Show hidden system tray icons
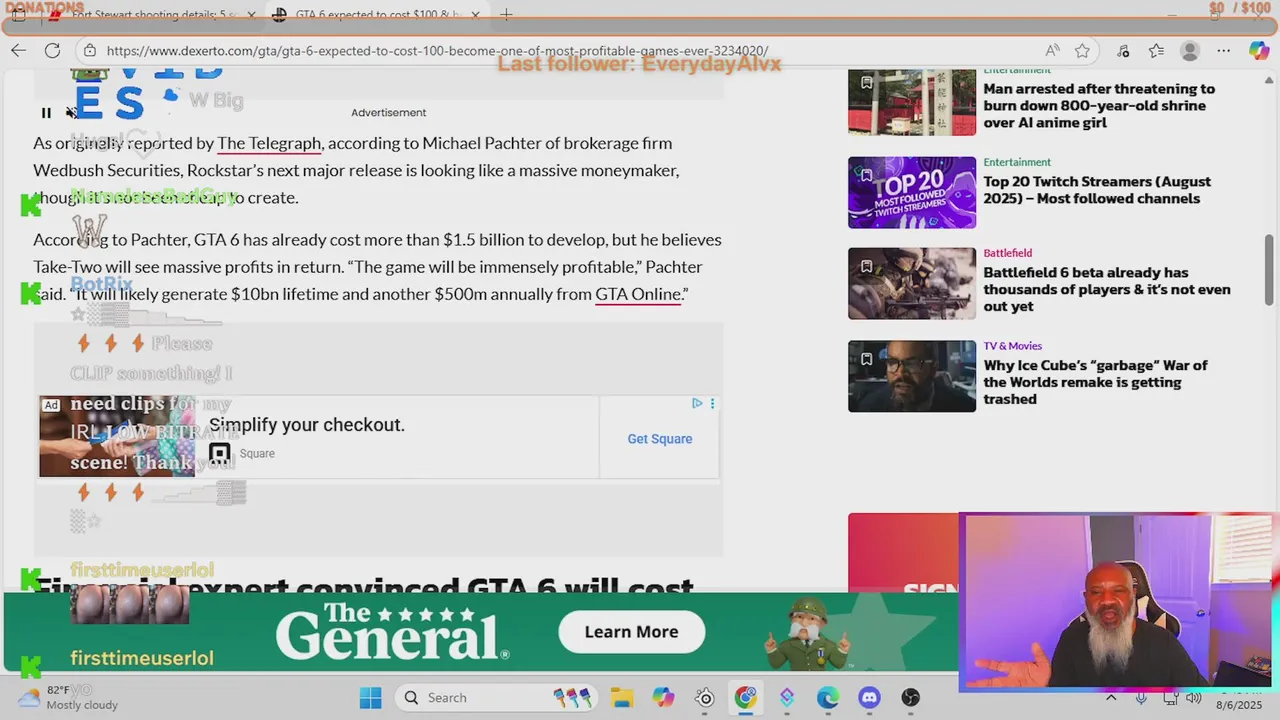 tap(1111, 698)
